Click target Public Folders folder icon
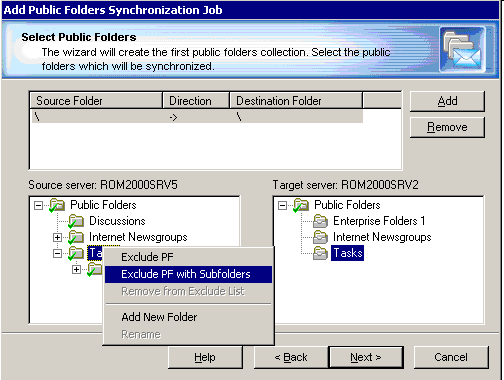504x380 pixels. click(301, 205)
